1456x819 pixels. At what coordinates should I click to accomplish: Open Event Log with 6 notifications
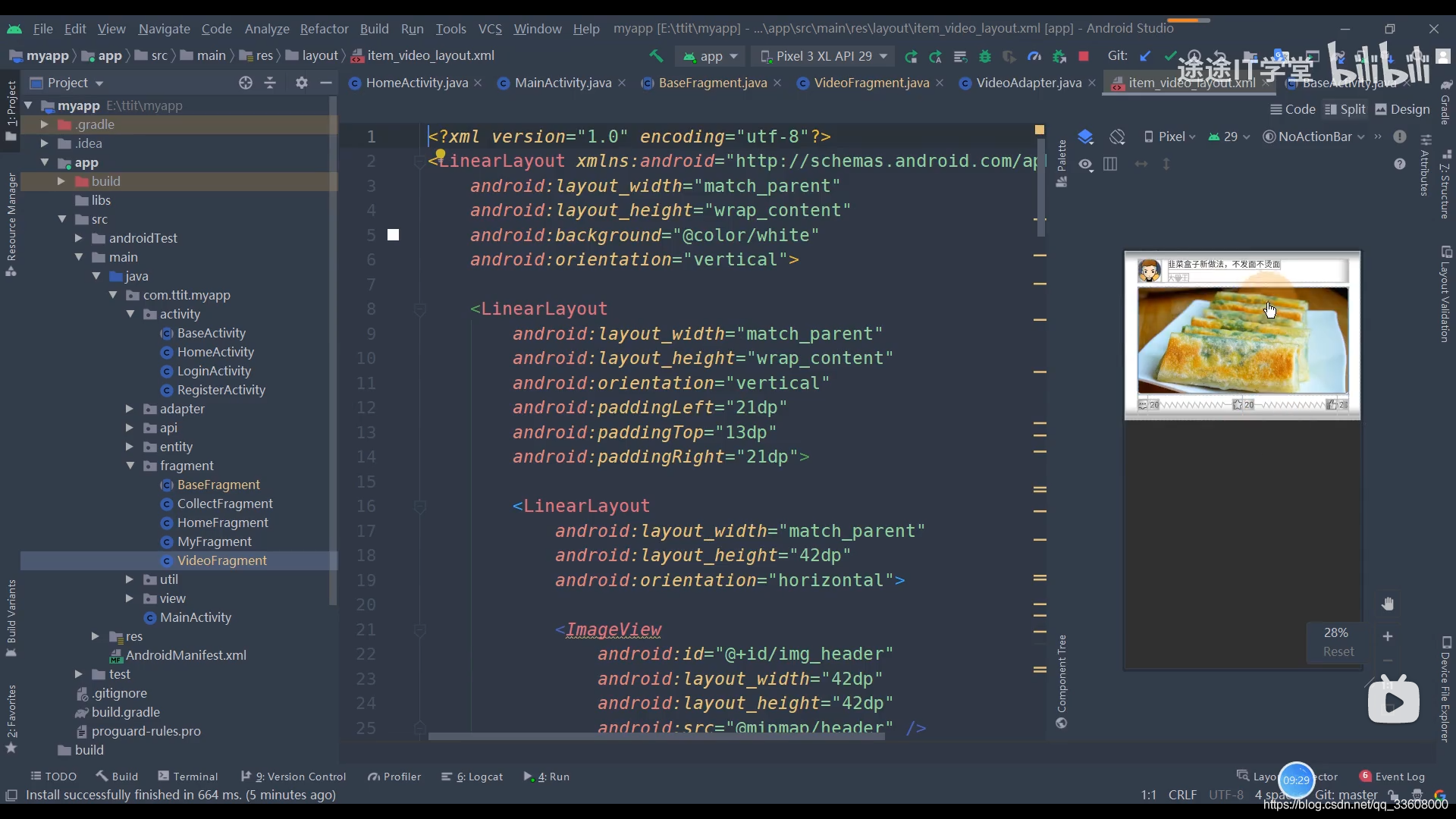[1392, 777]
